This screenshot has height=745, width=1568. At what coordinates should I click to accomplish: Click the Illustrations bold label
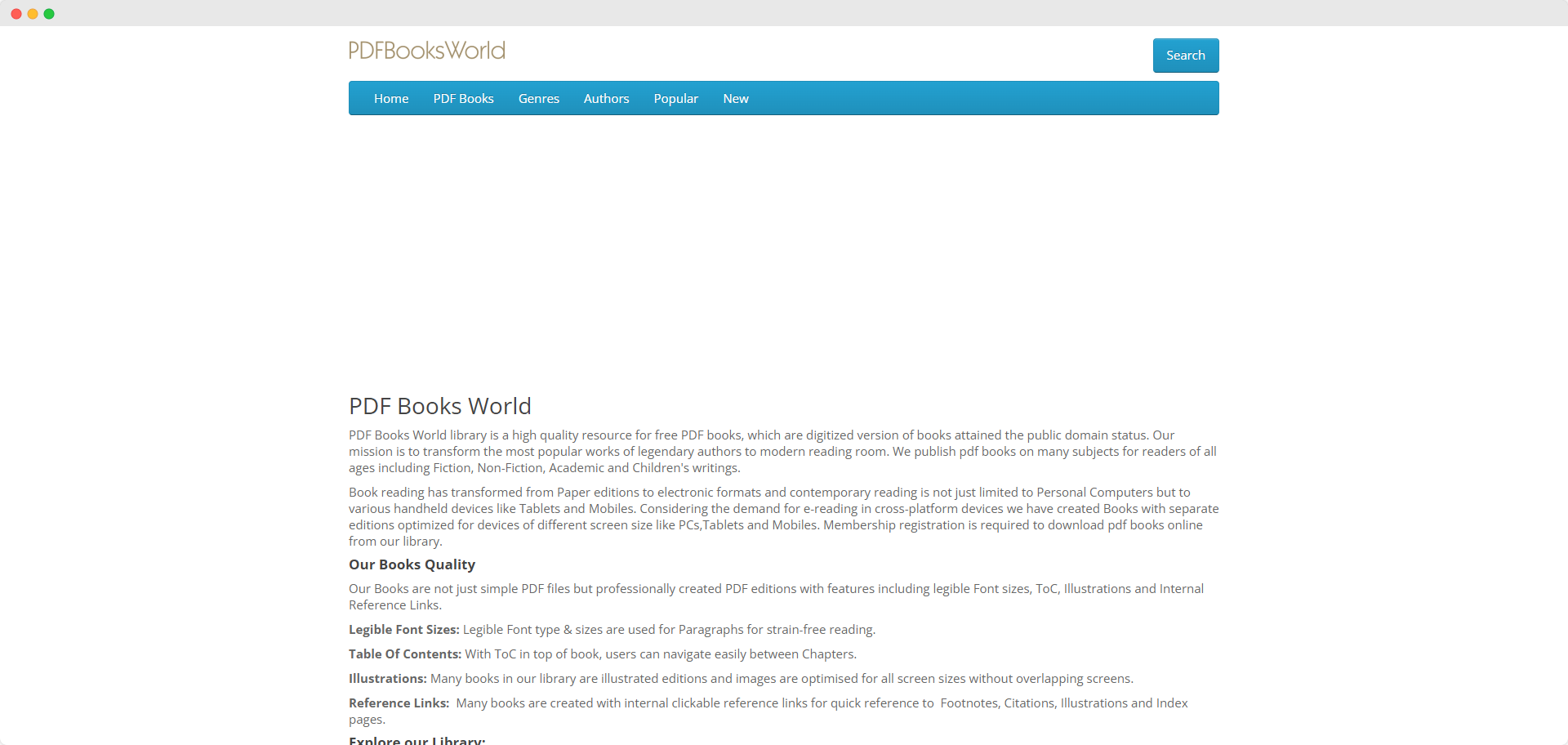(x=388, y=679)
